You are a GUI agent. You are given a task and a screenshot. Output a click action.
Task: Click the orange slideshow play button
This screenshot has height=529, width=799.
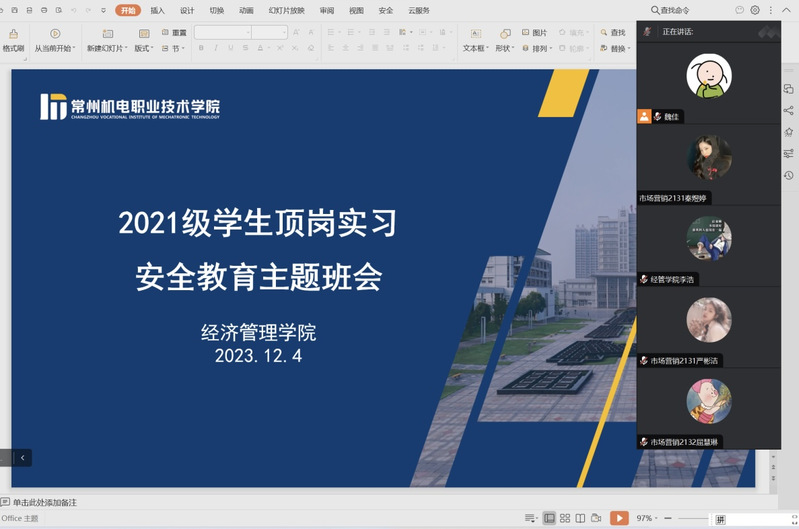click(619, 518)
